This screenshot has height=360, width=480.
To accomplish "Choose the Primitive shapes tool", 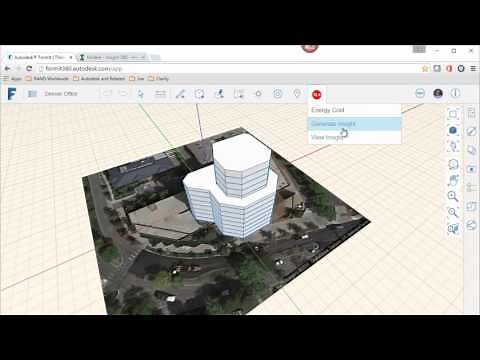I will [x=199, y=94].
